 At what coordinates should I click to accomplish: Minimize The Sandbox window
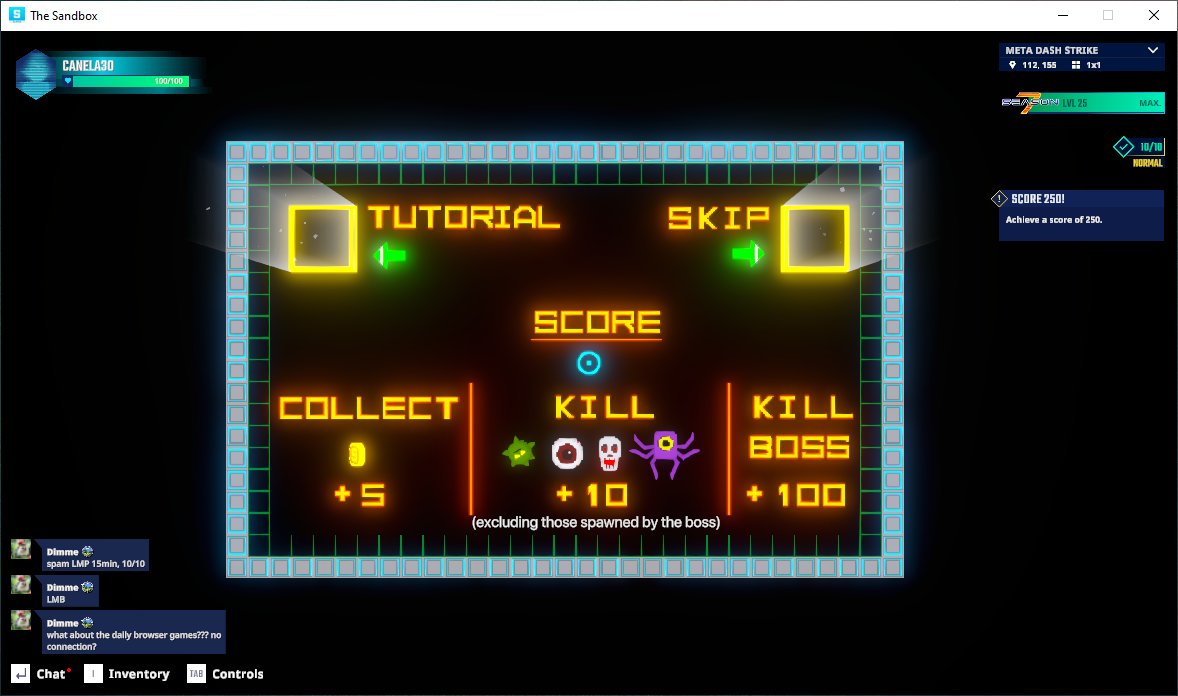coord(1062,15)
